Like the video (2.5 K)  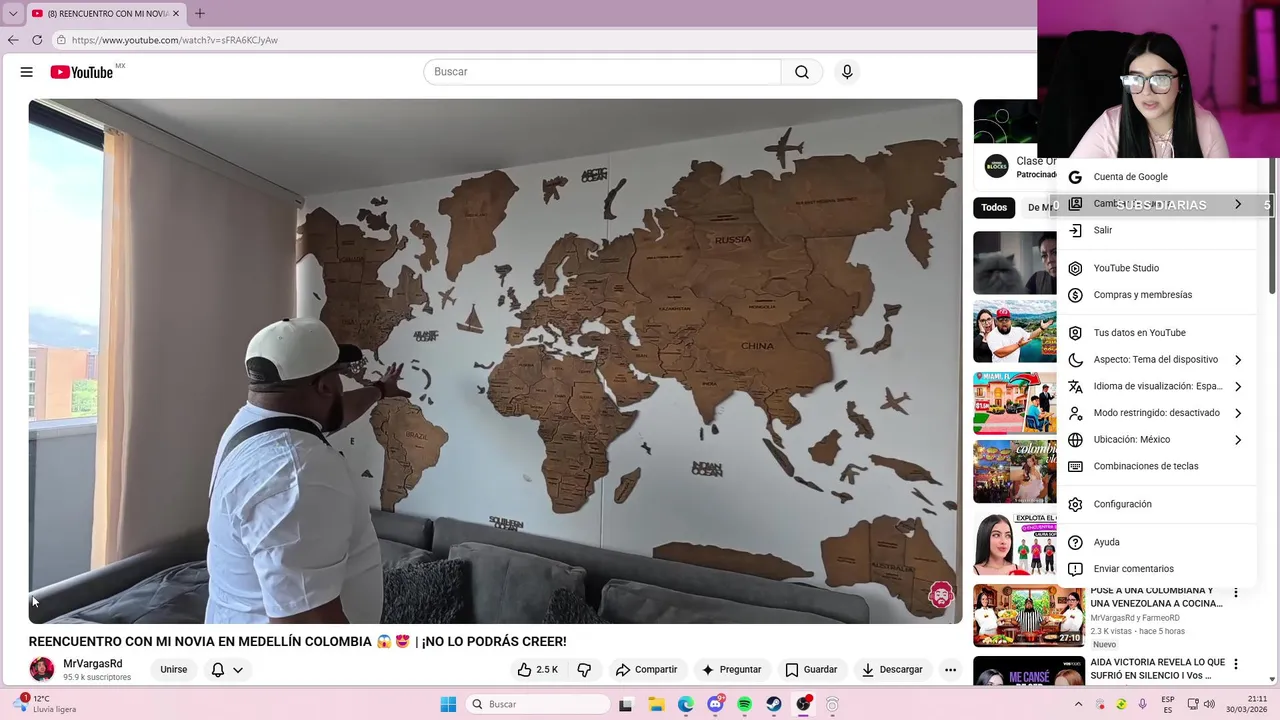(538, 670)
